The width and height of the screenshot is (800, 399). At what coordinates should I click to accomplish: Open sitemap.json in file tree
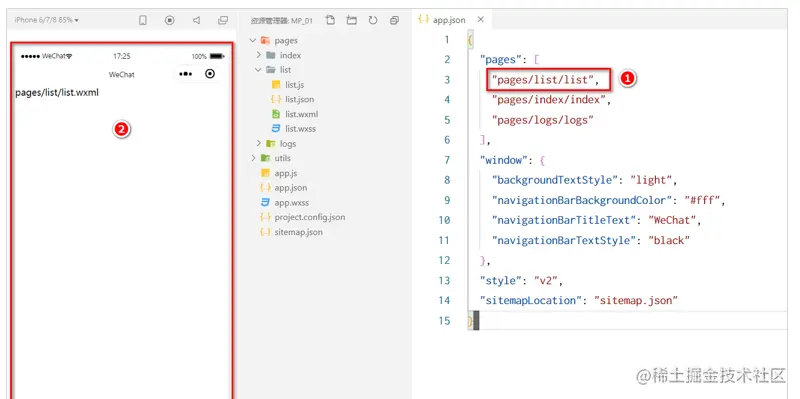point(298,232)
